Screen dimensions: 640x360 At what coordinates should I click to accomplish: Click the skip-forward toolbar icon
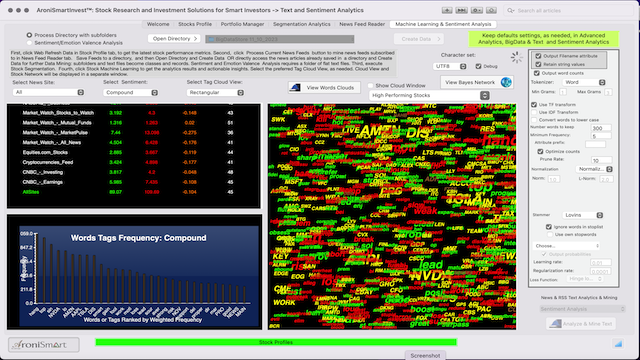point(461,10)
